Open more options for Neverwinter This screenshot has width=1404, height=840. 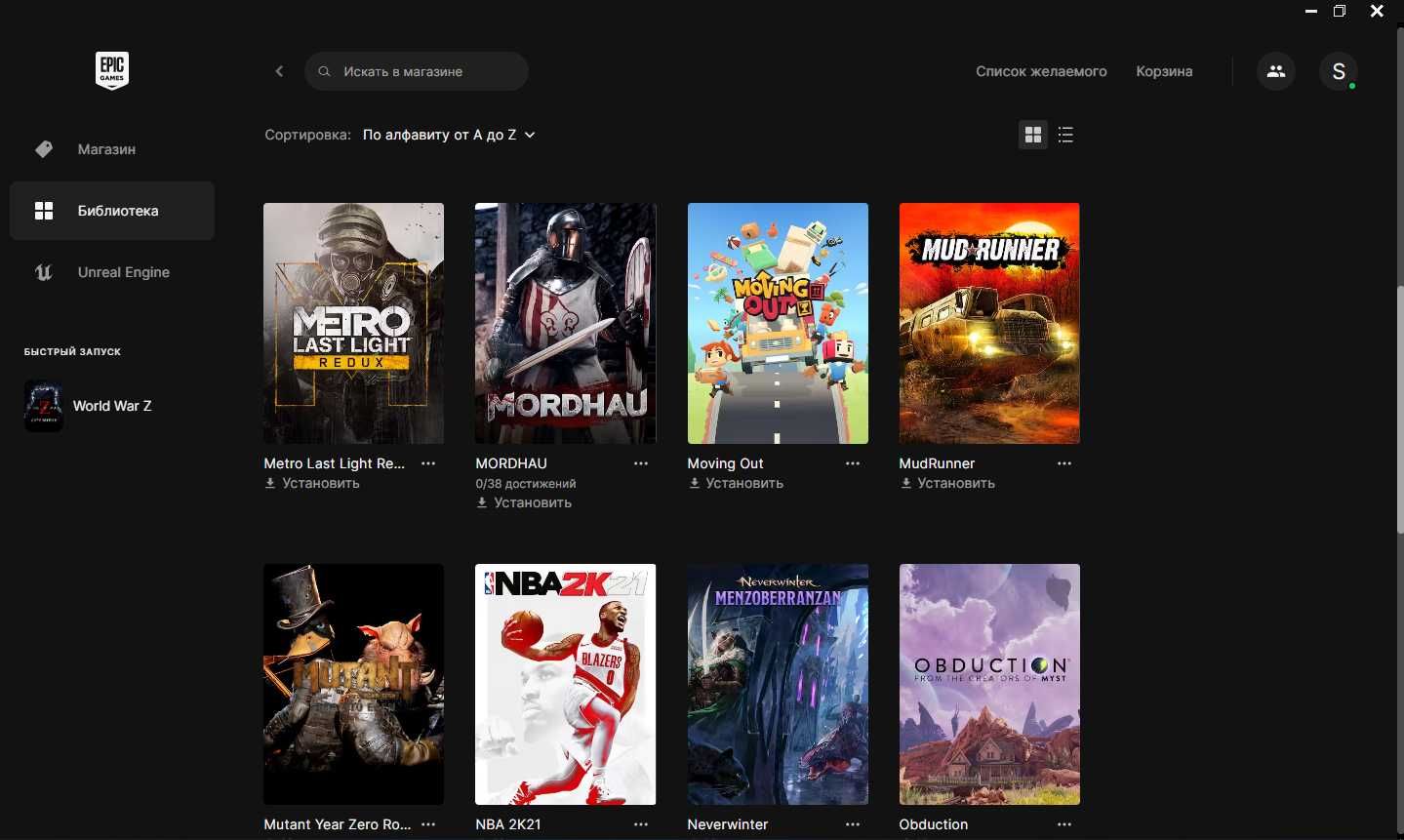pyautogui.click(x=853, y=824)
